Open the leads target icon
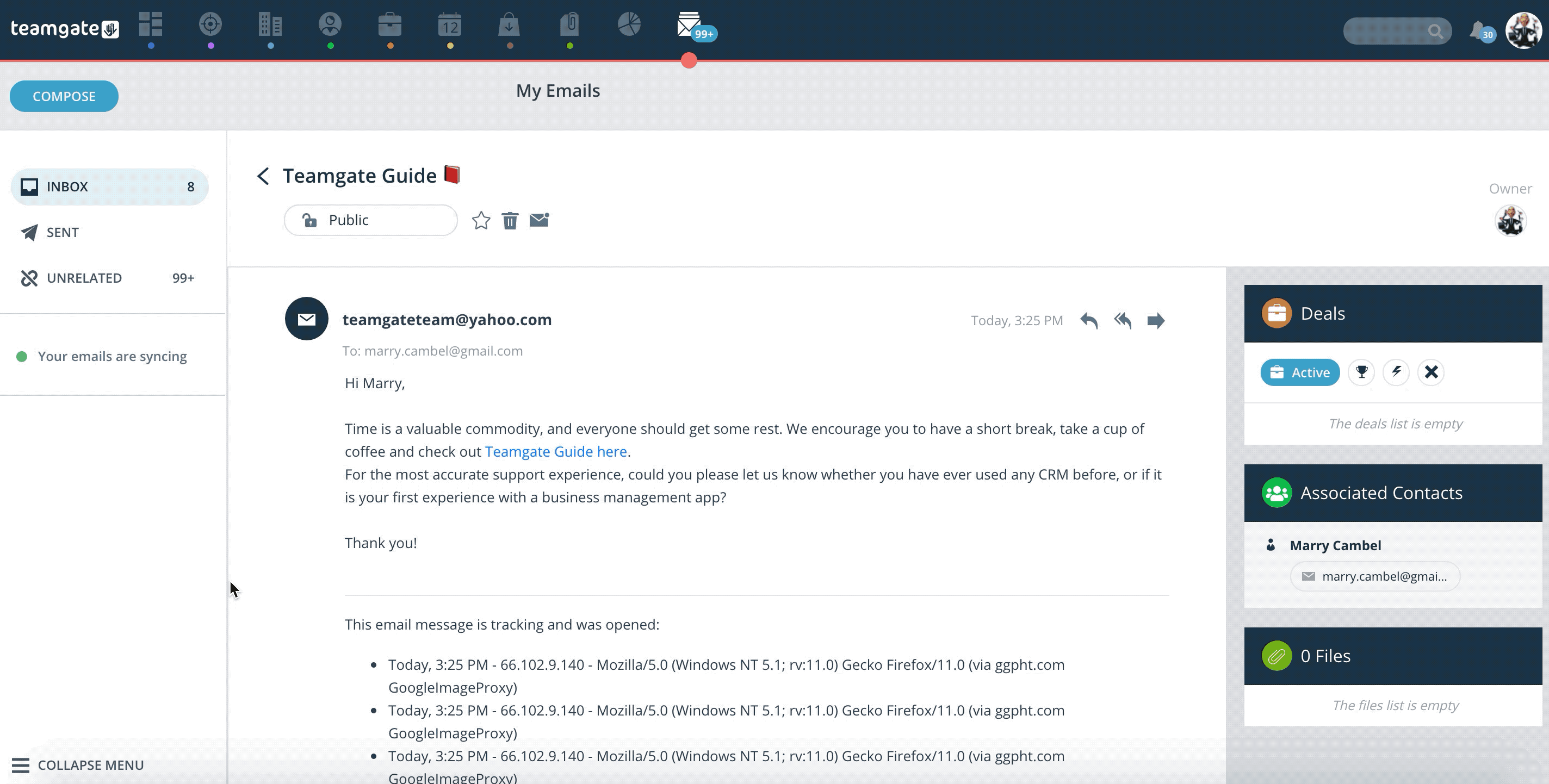The image size is (1549, 784). 210,24
